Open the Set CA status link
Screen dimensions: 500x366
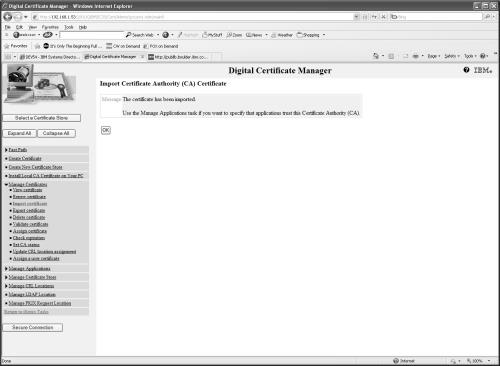pyautogui.click(x=26, y=245)
